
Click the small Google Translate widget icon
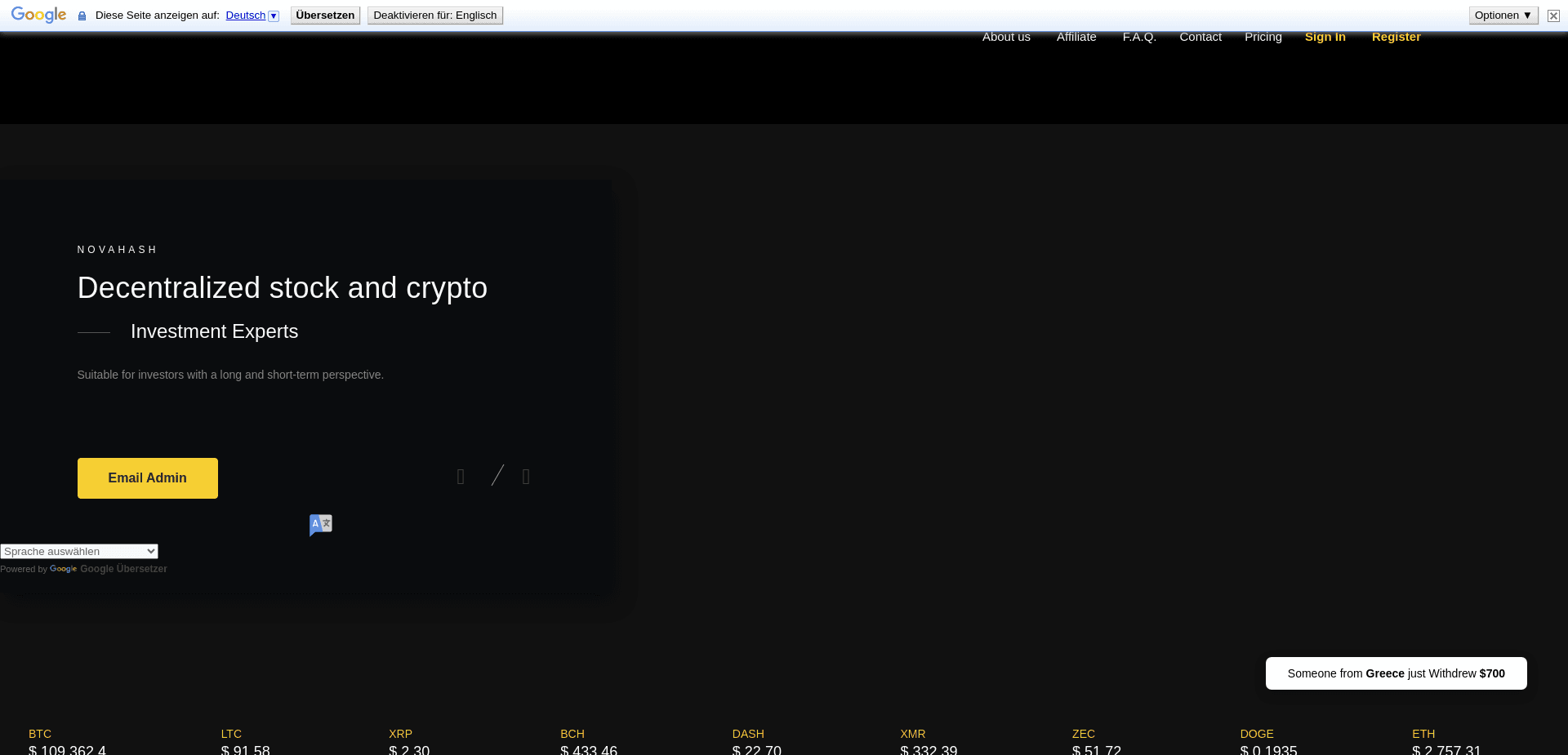[320, 525]
